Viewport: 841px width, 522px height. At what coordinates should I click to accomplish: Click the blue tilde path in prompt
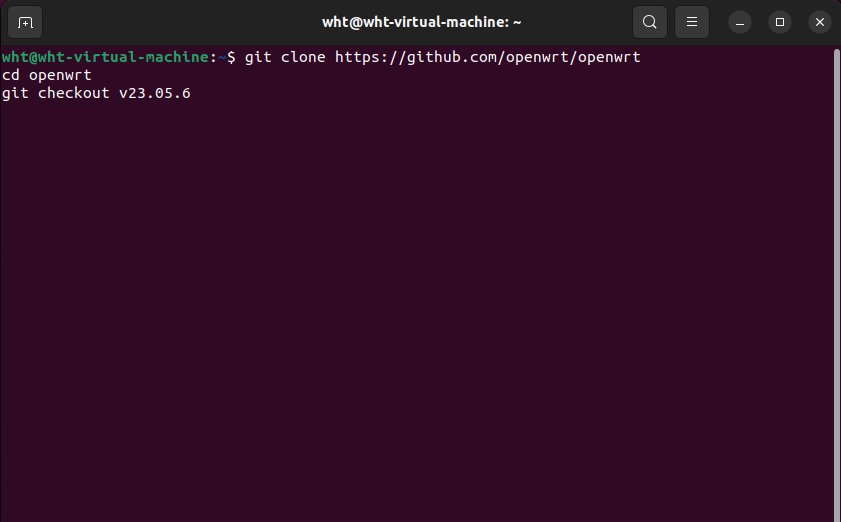pyautogui.click(x=224, y=58)
